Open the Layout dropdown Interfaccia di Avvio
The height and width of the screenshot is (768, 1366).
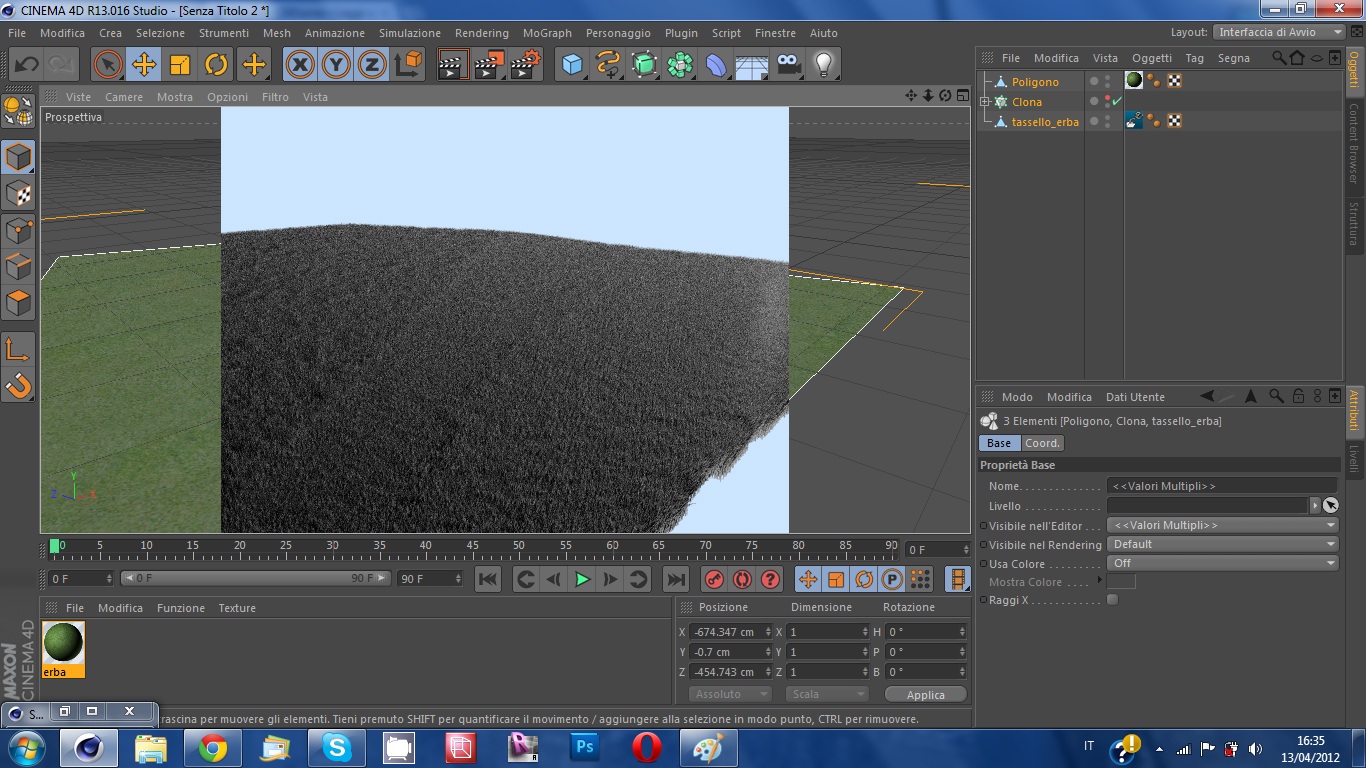click(x=1279, y=32)
